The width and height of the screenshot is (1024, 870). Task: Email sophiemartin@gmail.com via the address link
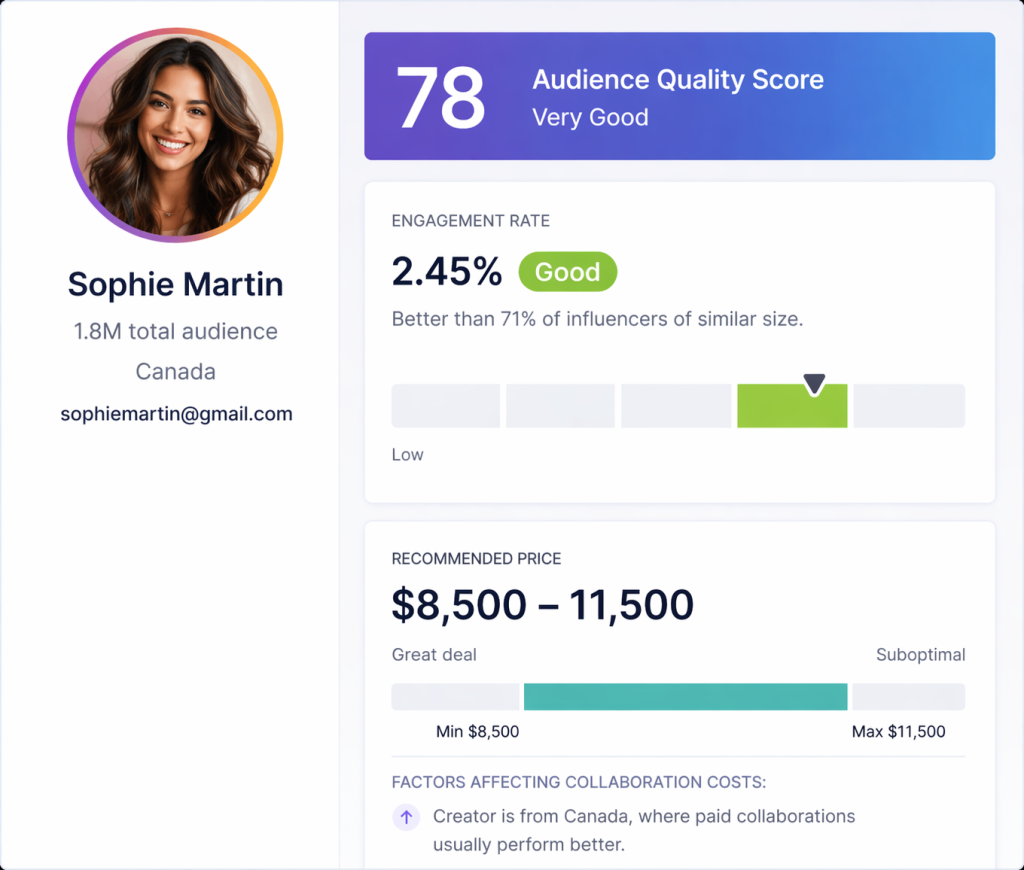(175, 413)
